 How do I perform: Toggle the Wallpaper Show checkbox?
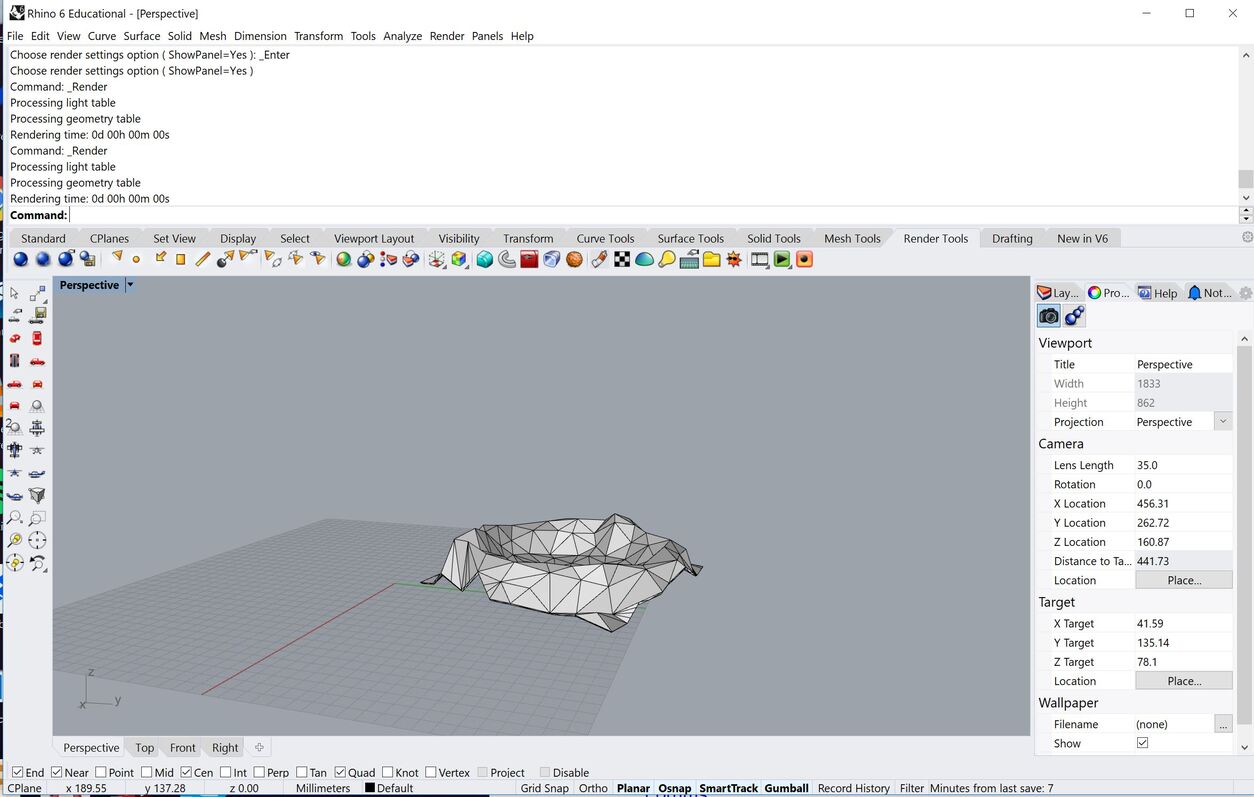pyautogui.click(x=1142, y=743)
